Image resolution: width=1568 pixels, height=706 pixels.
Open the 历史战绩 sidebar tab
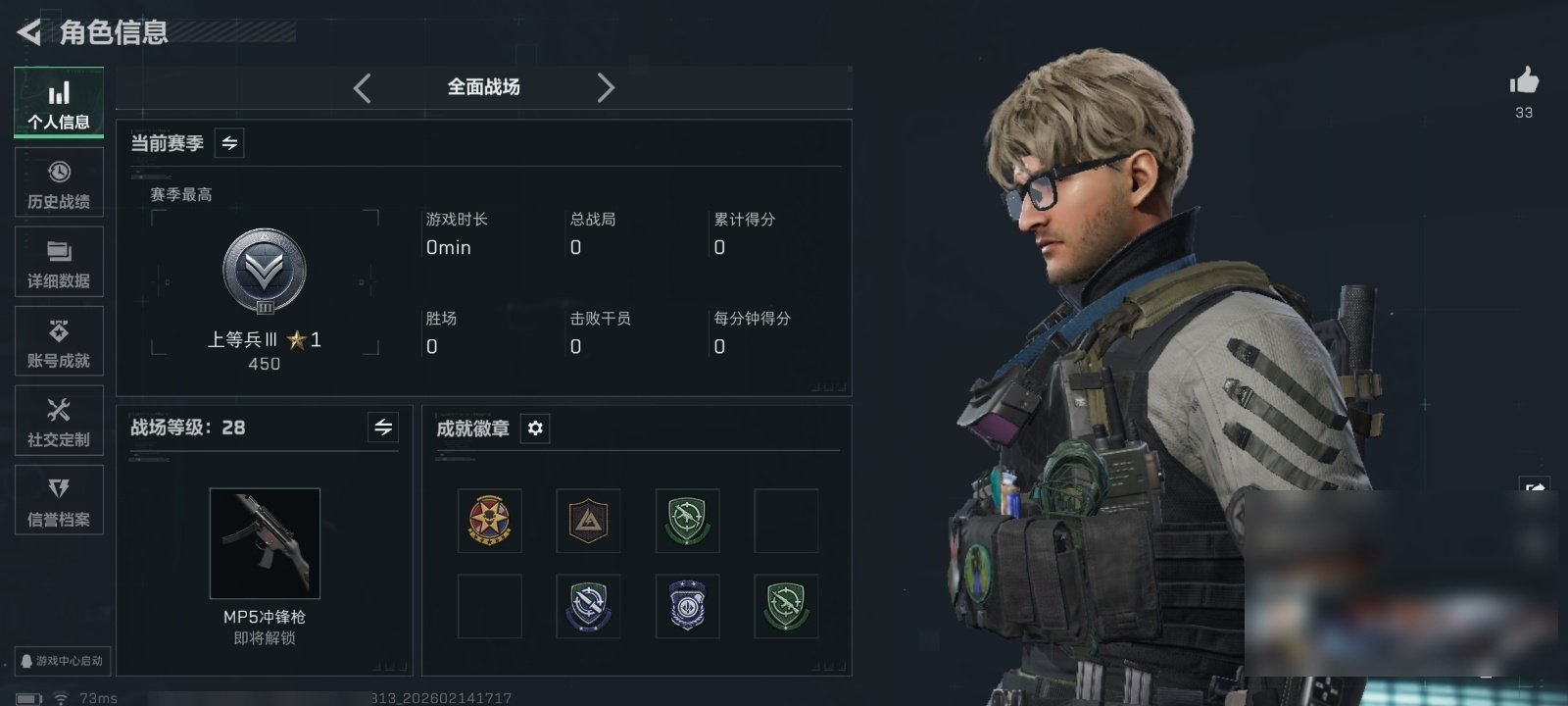pos(59,181)
